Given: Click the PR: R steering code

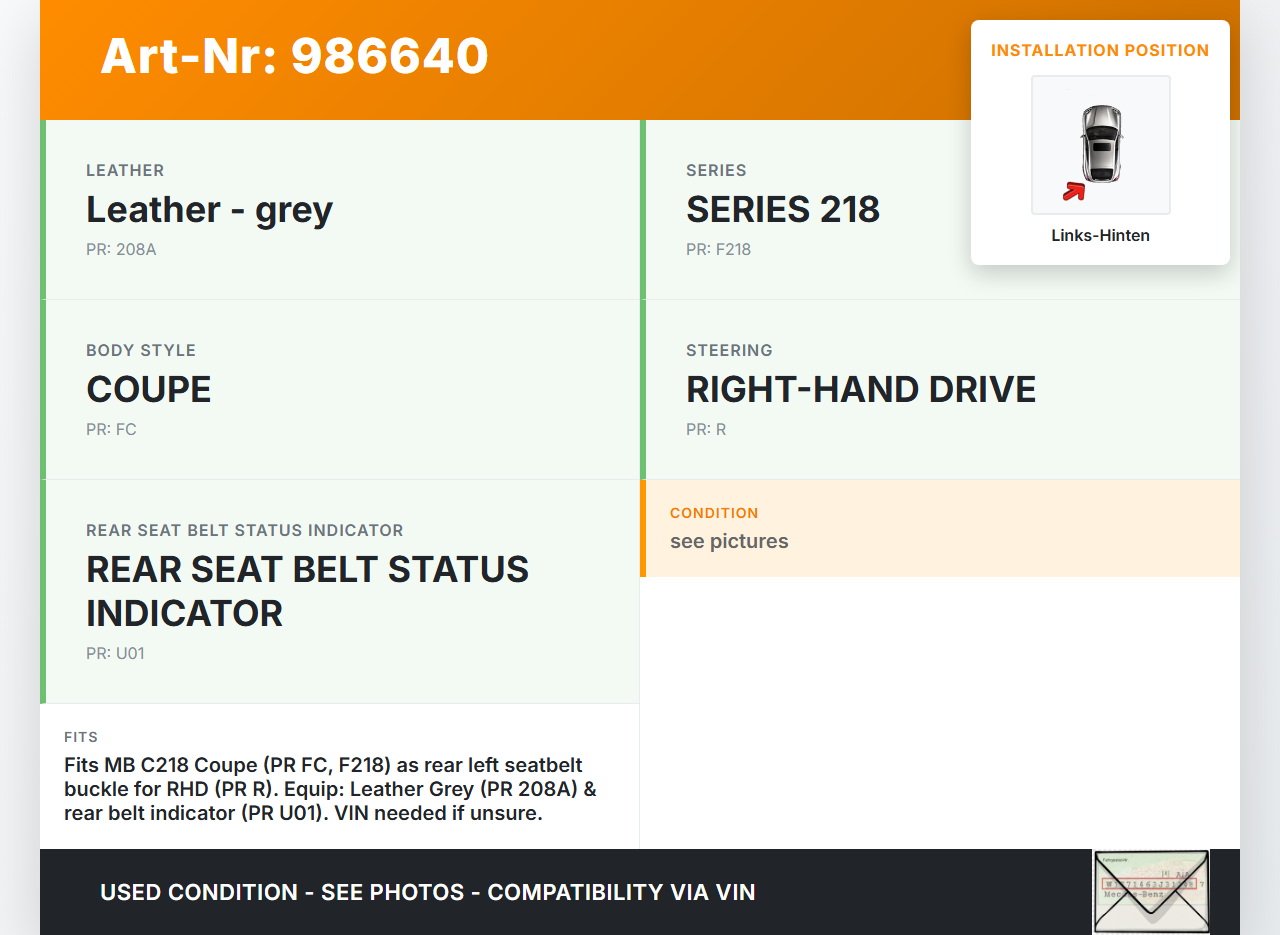Looking at the screenshot, I should coord(706,429).
